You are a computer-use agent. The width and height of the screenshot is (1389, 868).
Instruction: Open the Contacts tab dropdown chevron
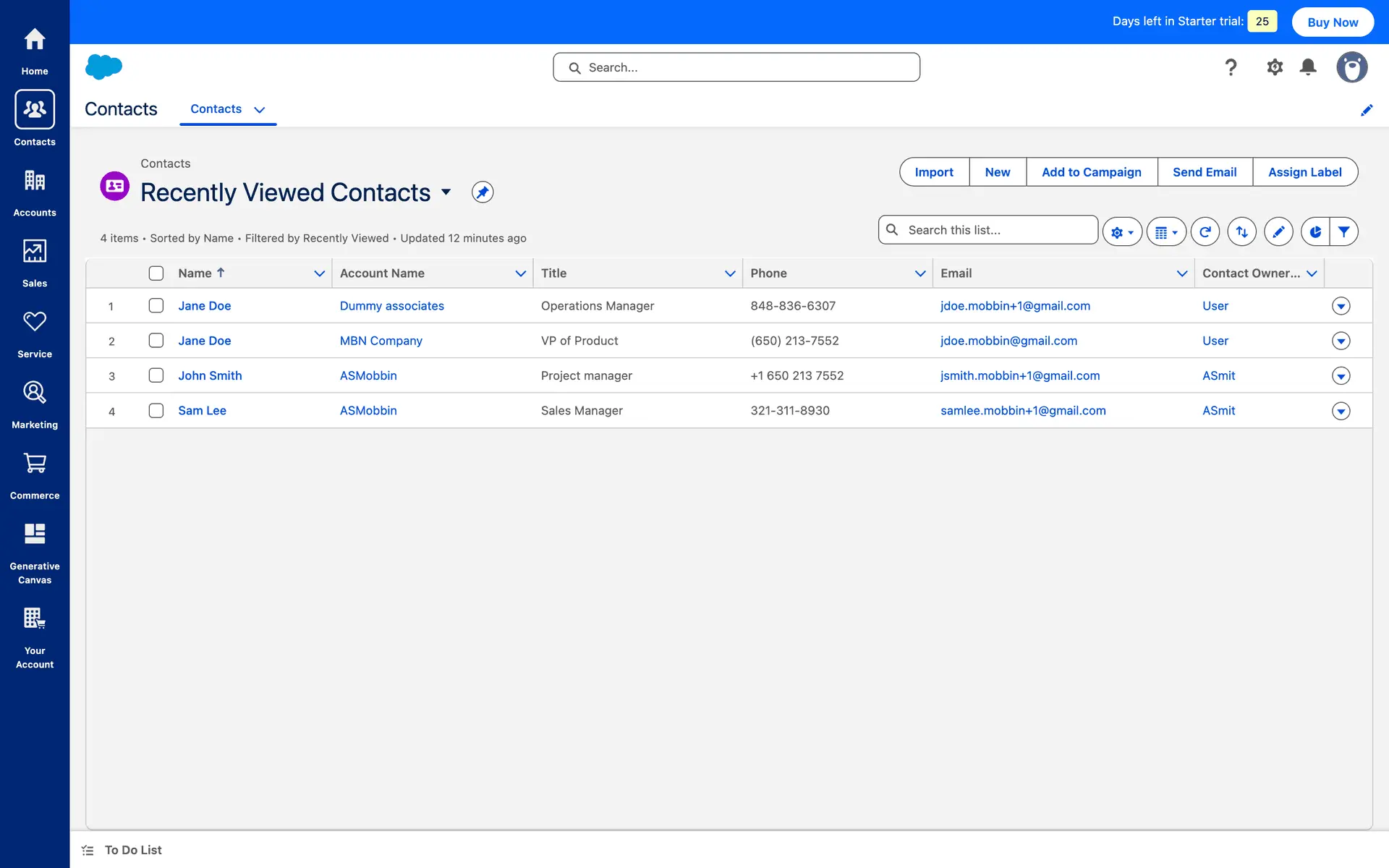coord(260,110)
